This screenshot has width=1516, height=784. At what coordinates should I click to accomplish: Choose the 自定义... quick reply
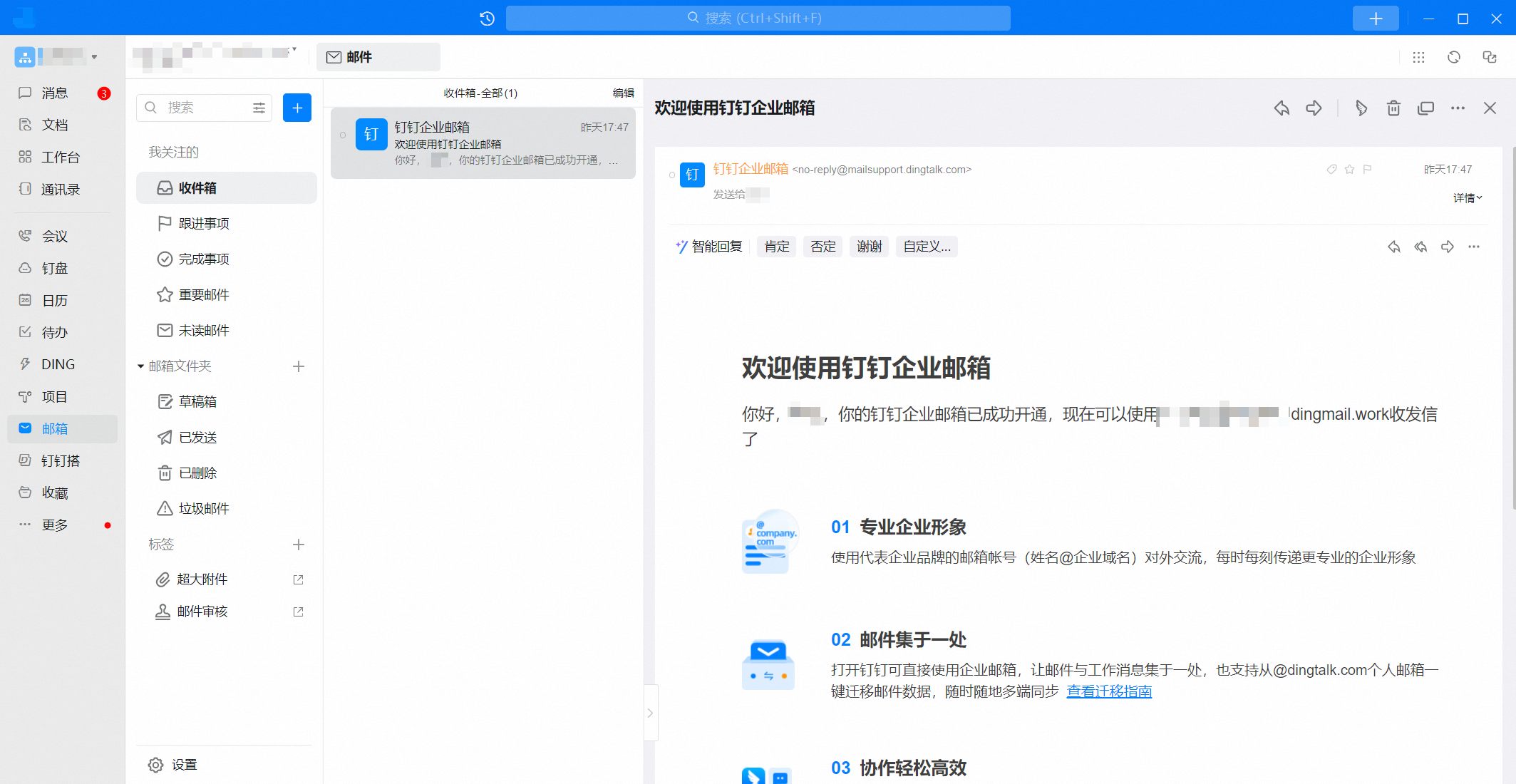tap(927, 247)
